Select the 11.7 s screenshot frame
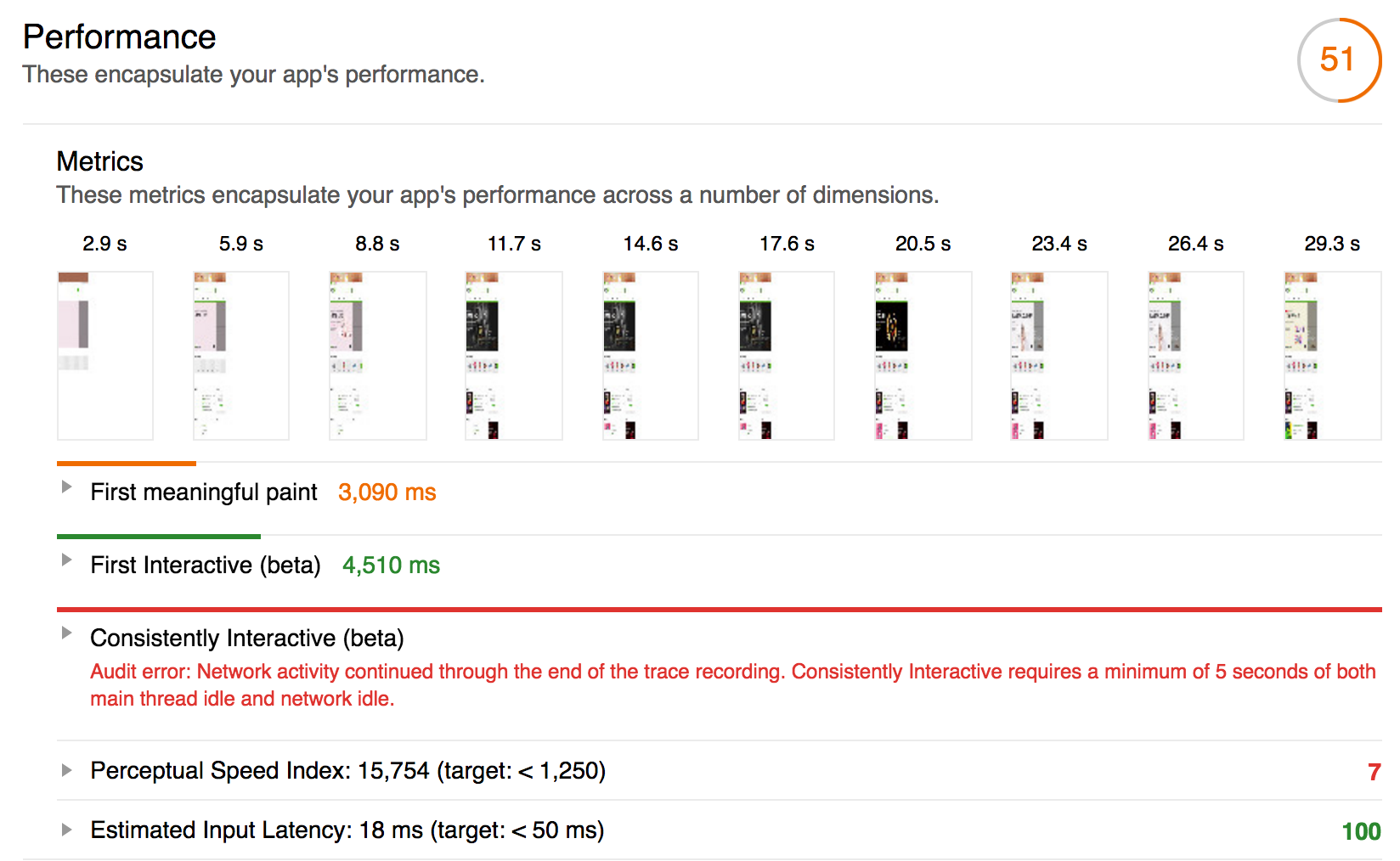The width and height of the screenshot is (1400, 861). click(x=514, y=355)
